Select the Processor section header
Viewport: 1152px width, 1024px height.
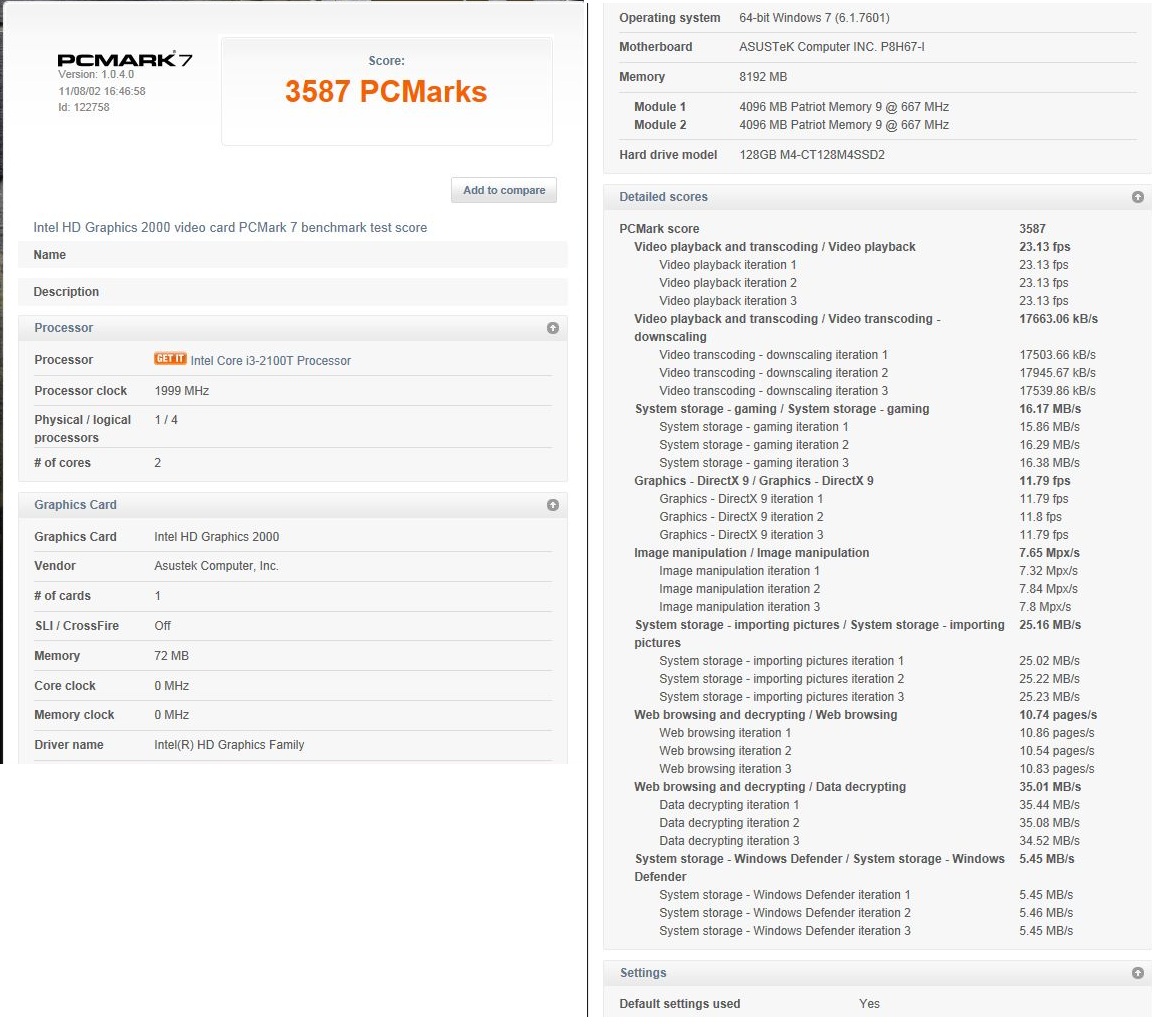pyautogui.click(x=292, y=328)
